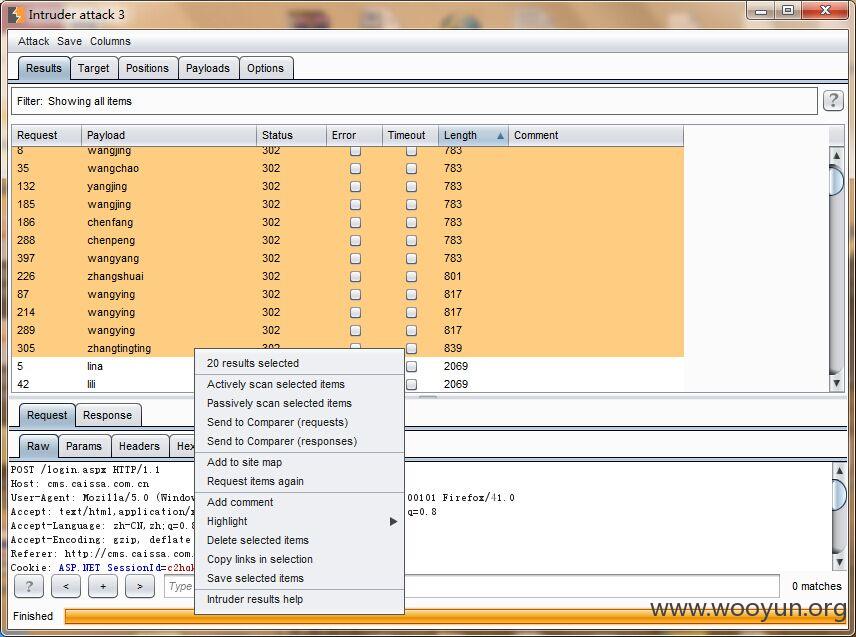Screen dimensions: 856x637
Task: Sort by the Status column header
Action: pyautogui.click(x=292, y=135)
